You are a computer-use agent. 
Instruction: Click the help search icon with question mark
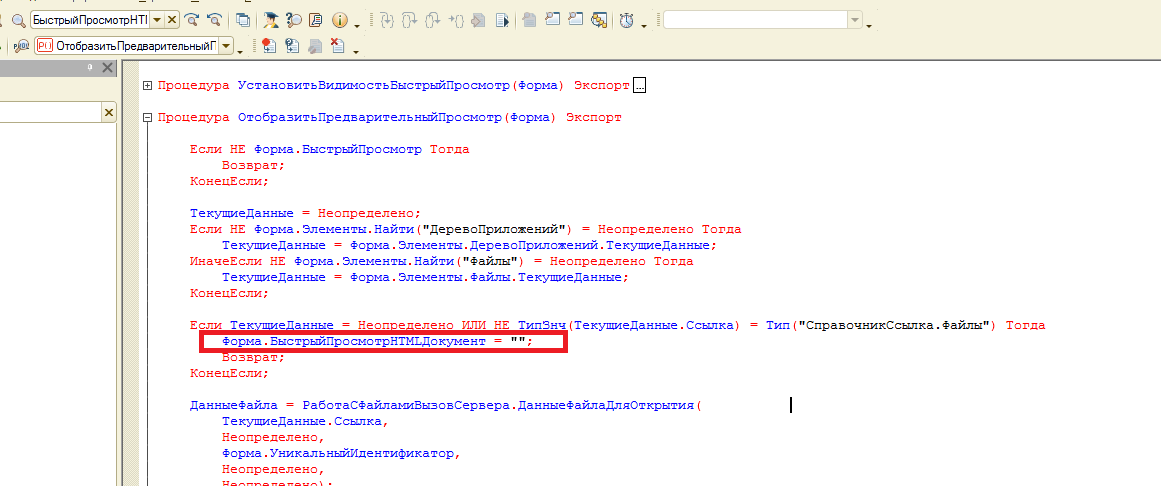pyautogui.click(x=294, y=20)
